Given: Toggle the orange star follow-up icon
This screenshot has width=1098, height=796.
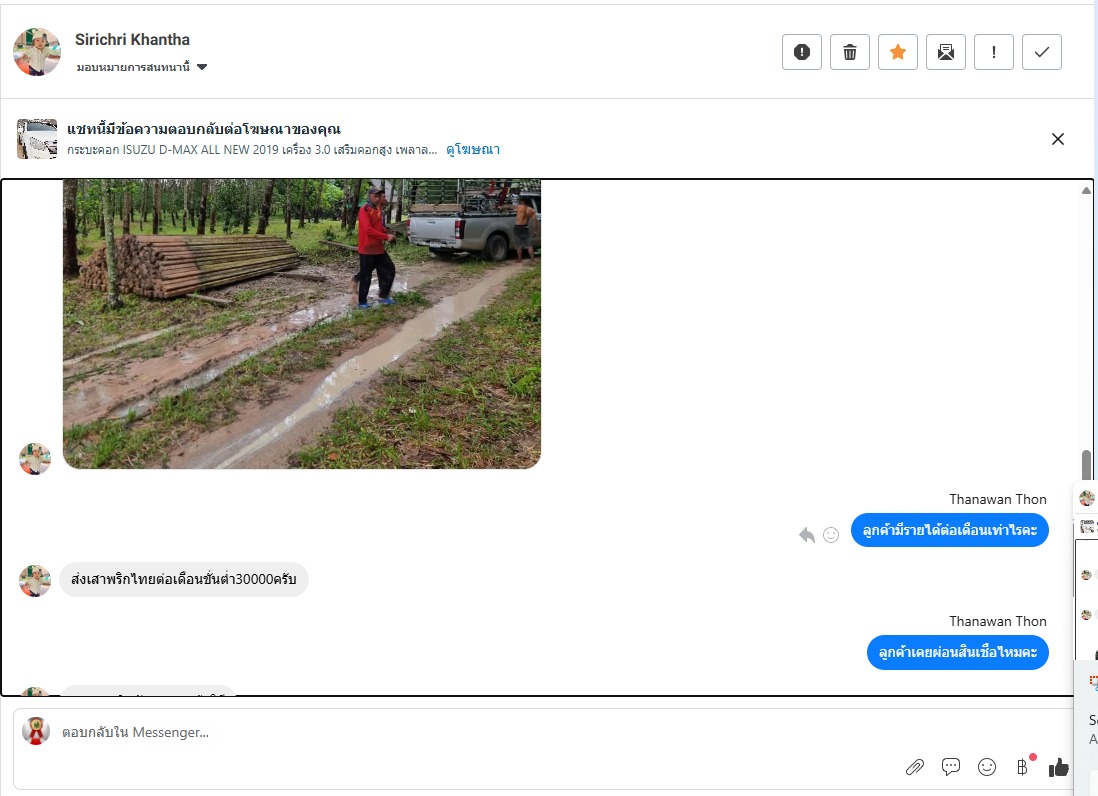Looking at the screenshot, I should (898, 52).
